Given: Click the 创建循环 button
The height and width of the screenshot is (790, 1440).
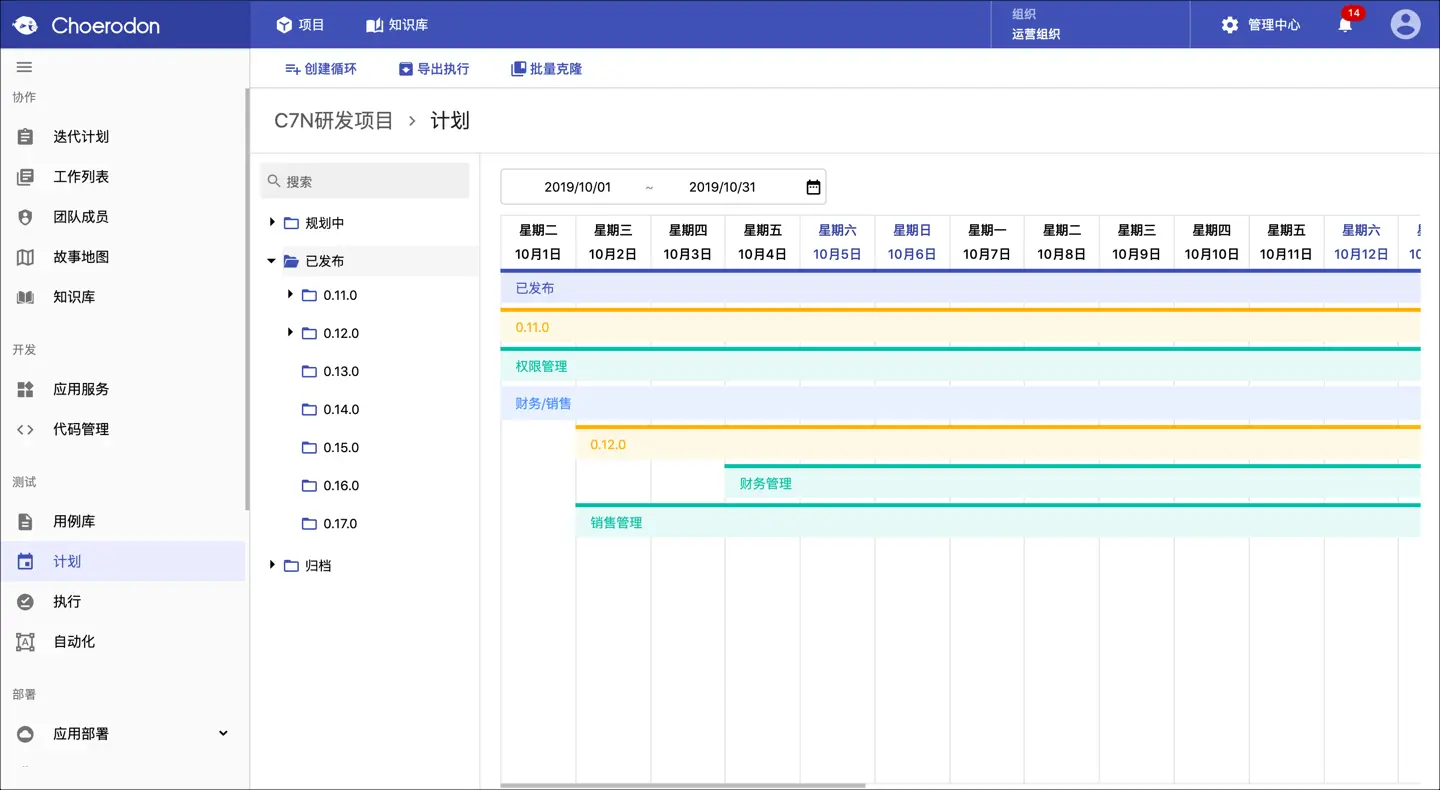Looking at the screenshot, I should pos(321,69).
